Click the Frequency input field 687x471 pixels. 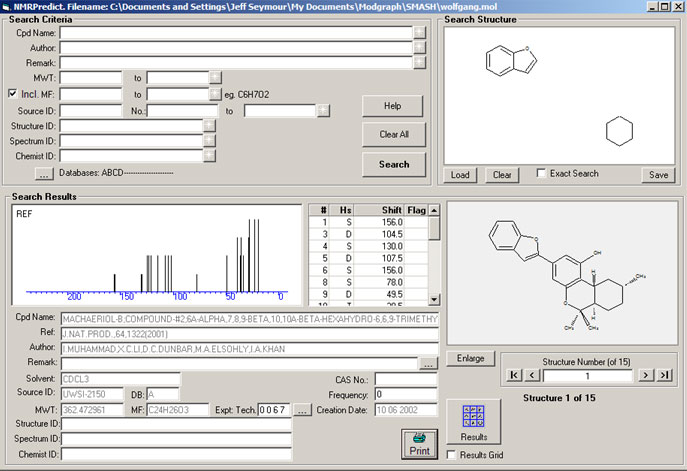click(405, 394)
